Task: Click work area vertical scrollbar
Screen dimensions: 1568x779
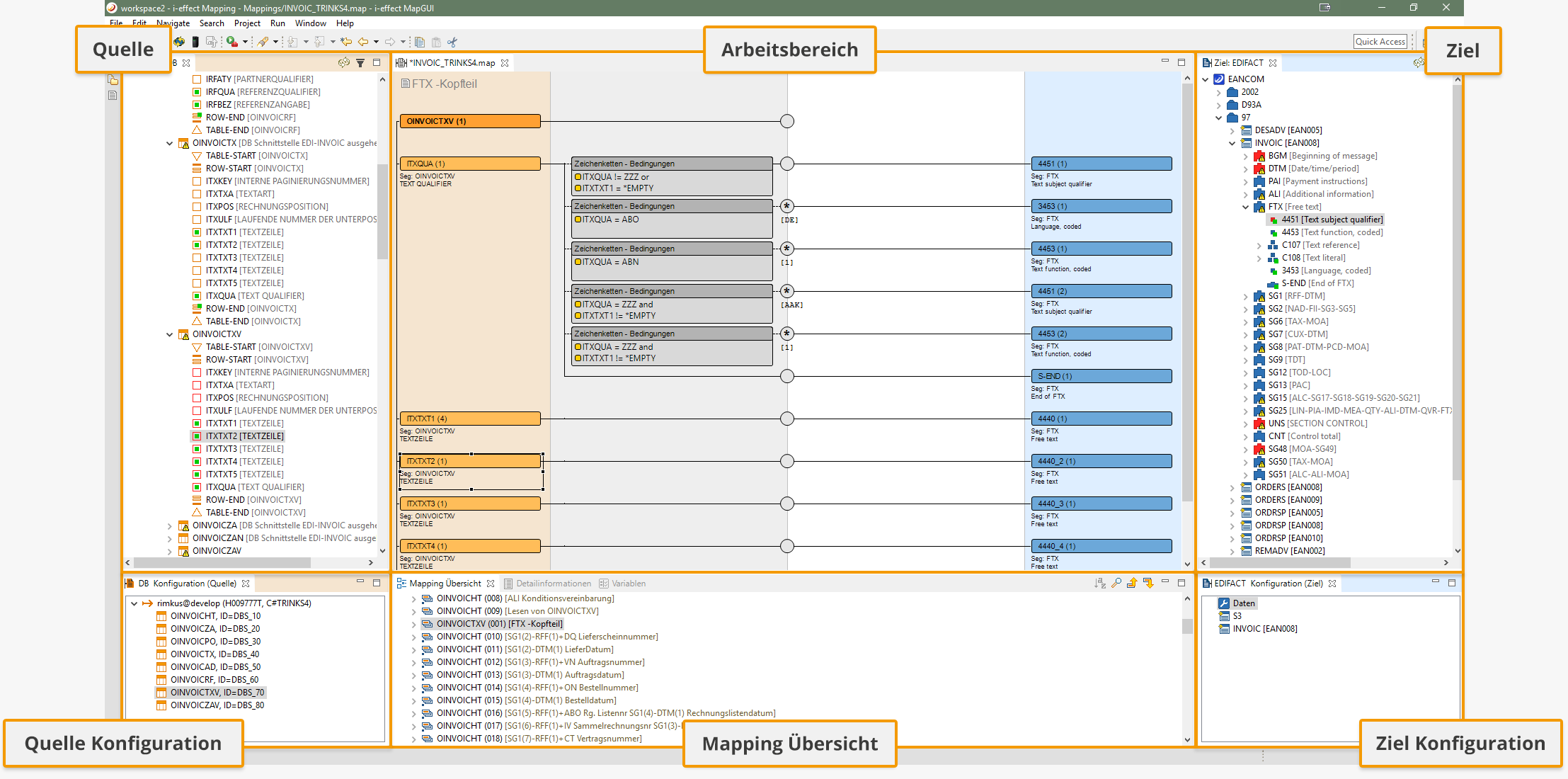Action: pos(1187,293)
